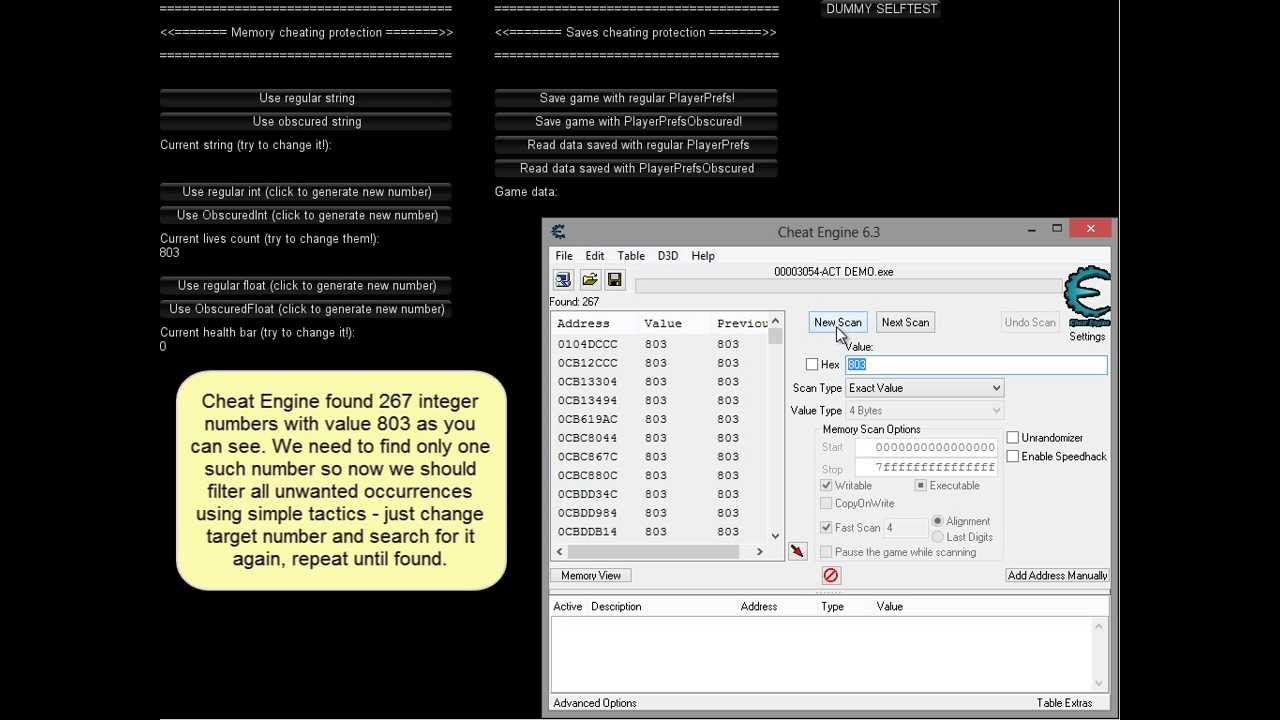Toggle the Executable checkbox

tap(921, 485)
